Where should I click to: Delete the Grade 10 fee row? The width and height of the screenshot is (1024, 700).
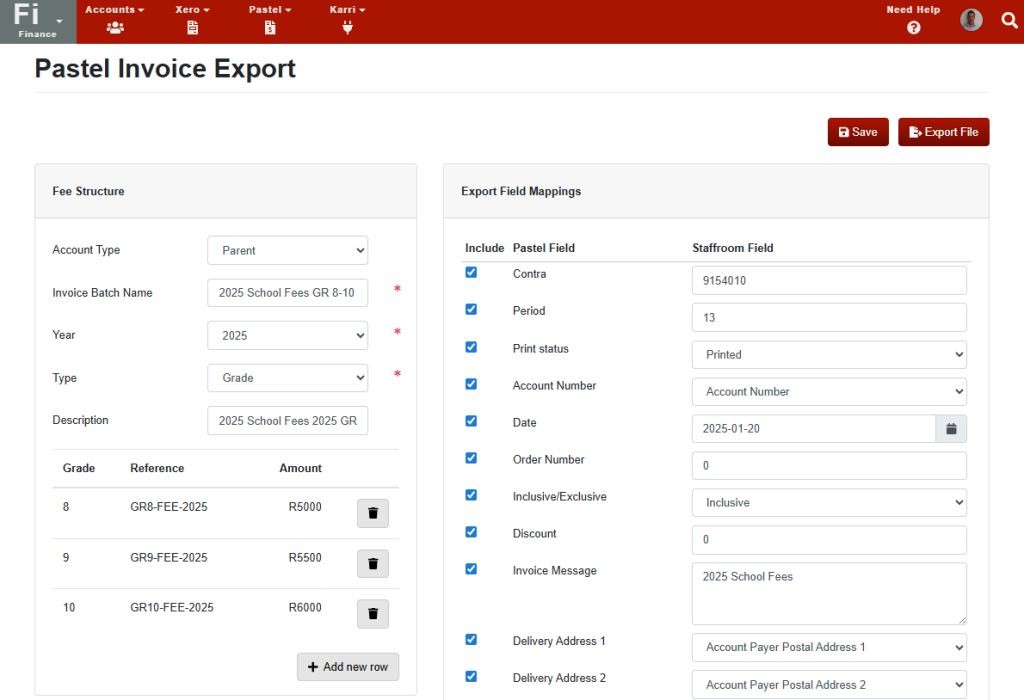pos(373,614)
